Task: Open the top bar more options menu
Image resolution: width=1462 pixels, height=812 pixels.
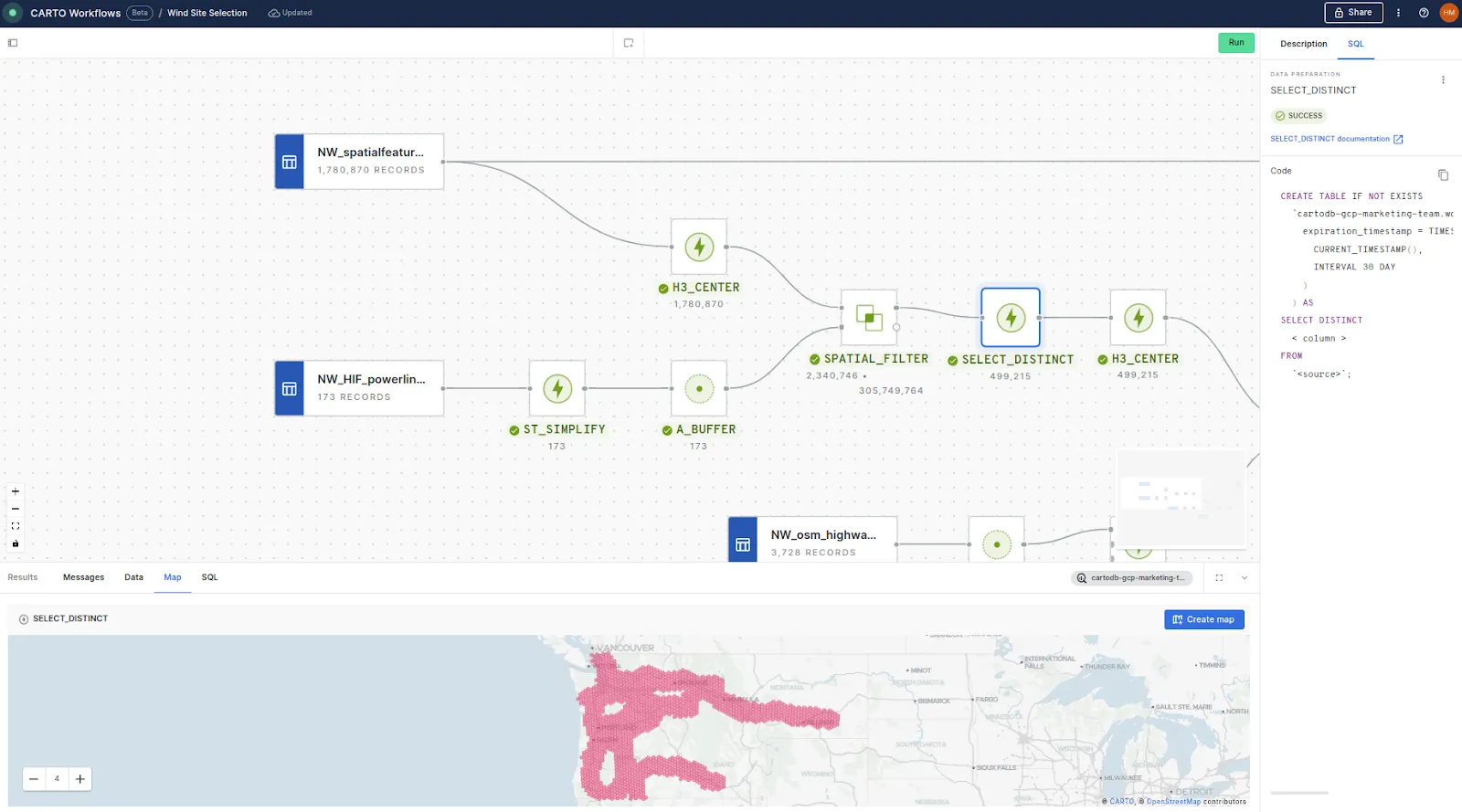Action: [1398, 13]
